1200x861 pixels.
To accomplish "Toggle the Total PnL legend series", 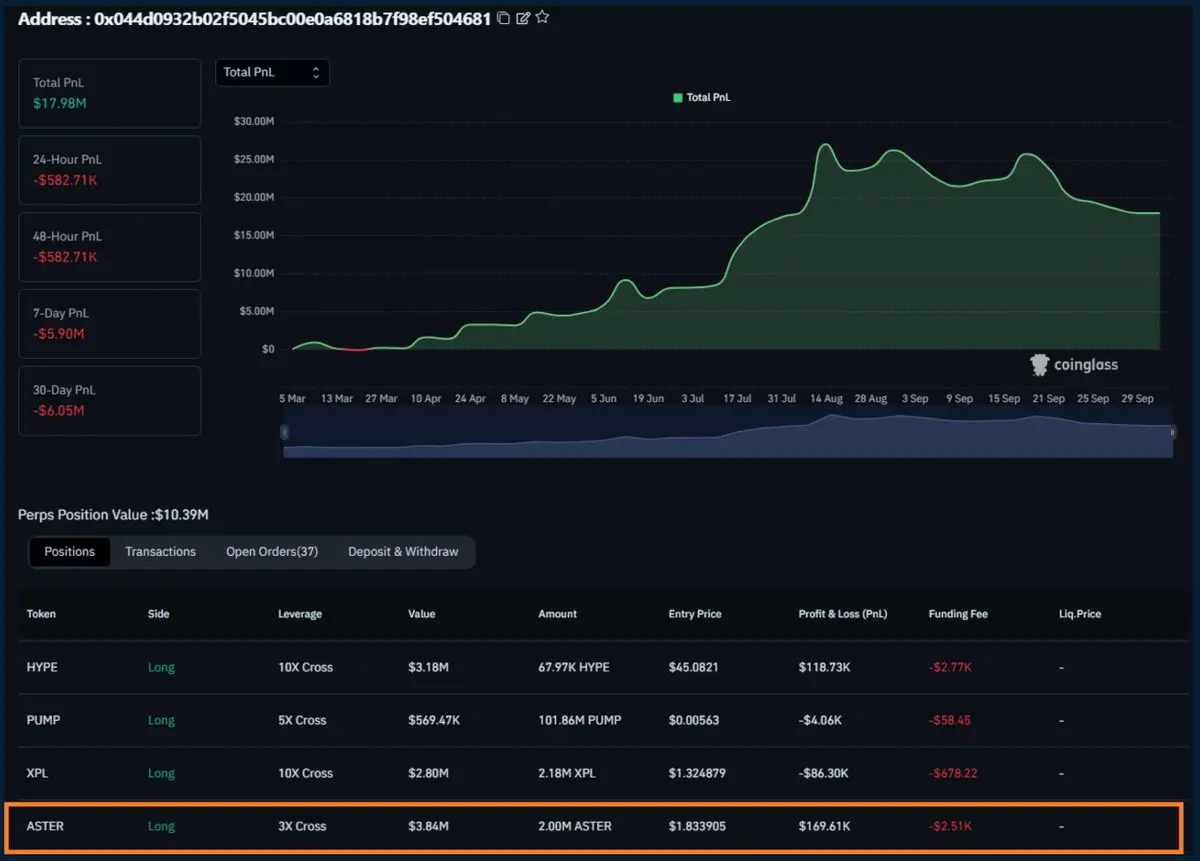I will coord(701,98).
